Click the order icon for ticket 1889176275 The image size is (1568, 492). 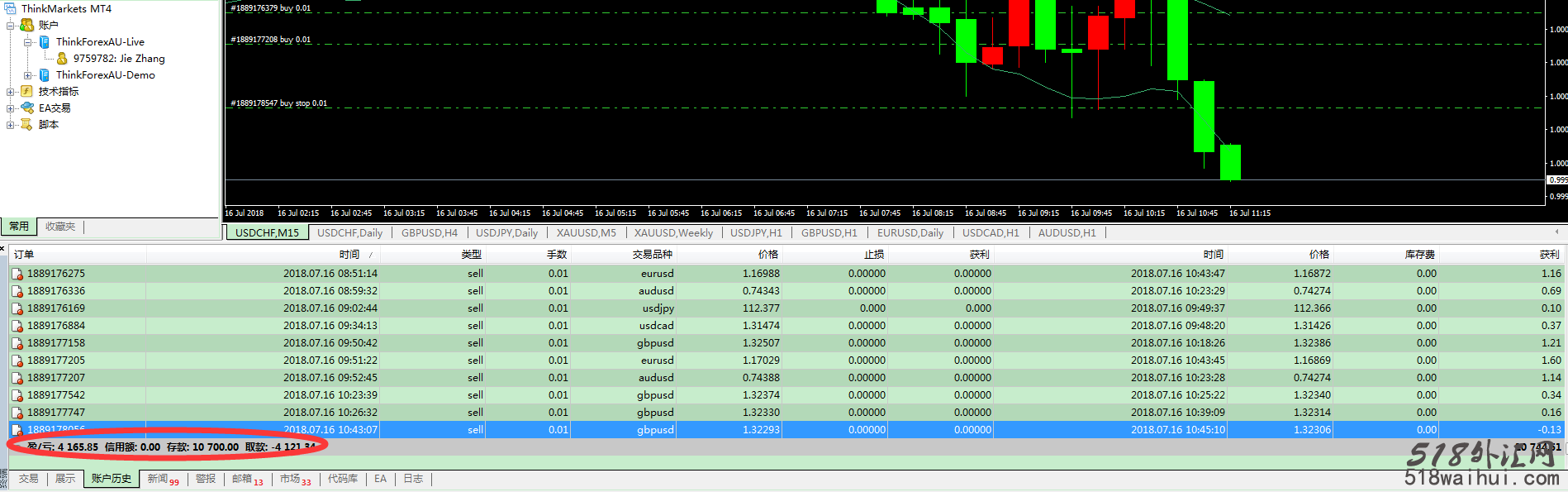(x=17, y=274)
